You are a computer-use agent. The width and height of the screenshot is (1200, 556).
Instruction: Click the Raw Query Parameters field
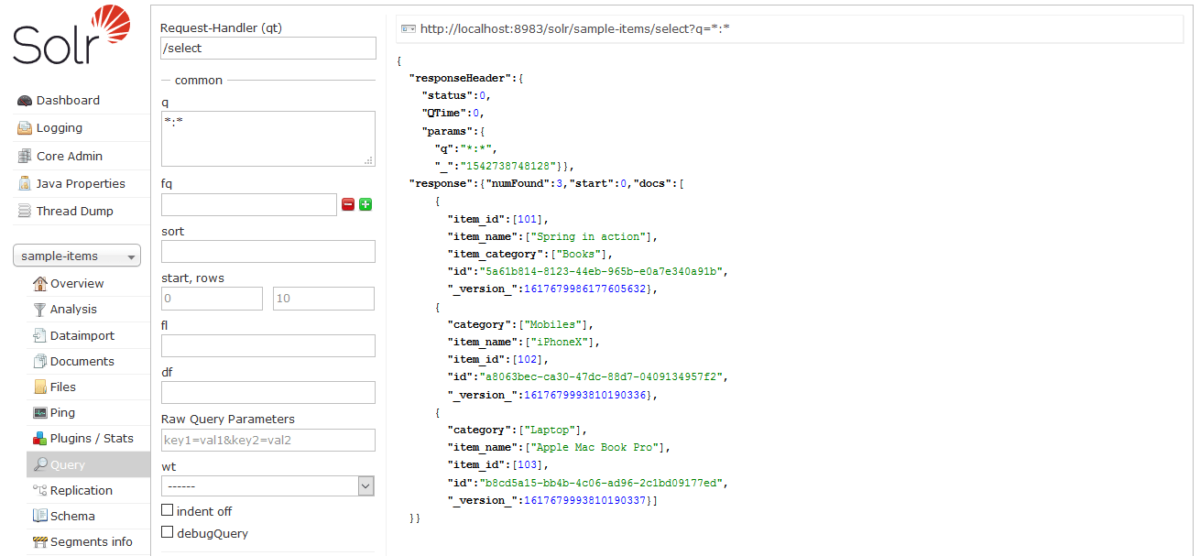[267, 440]
